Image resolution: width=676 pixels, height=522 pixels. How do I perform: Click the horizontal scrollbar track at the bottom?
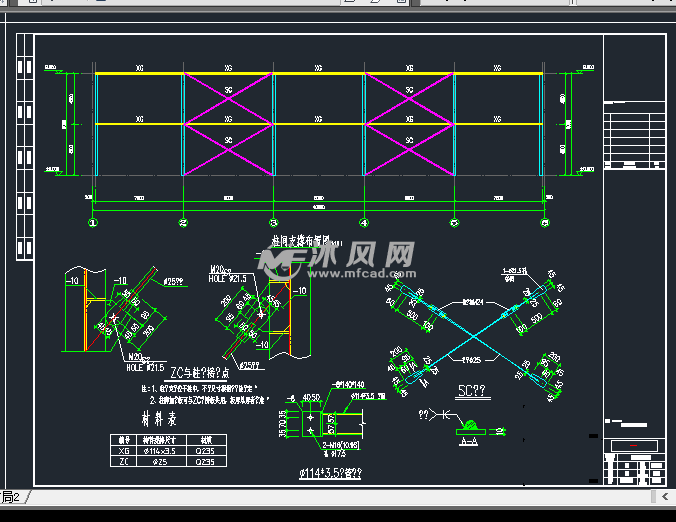pyautogui.click(x=340, y=496)
